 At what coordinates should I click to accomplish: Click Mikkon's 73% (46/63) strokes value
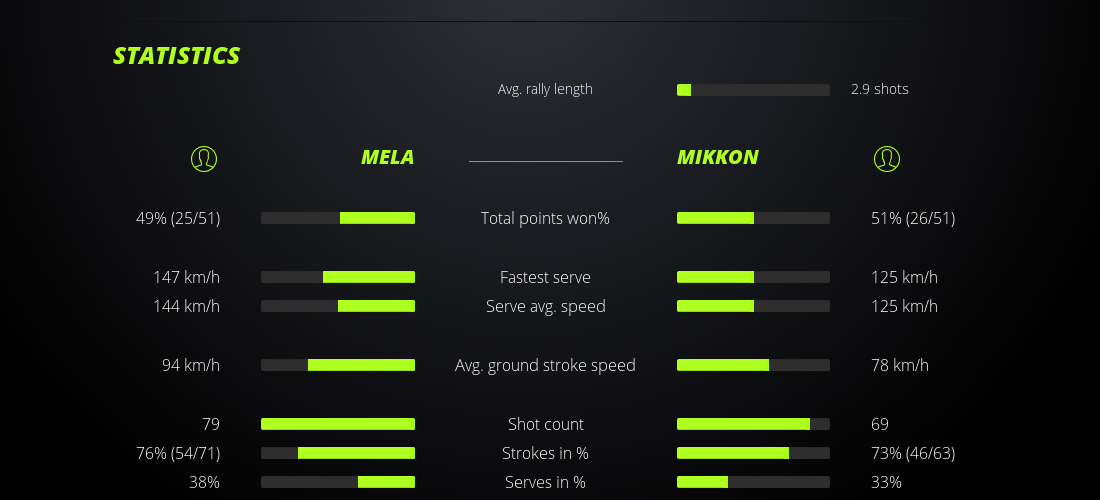point(913,453)
